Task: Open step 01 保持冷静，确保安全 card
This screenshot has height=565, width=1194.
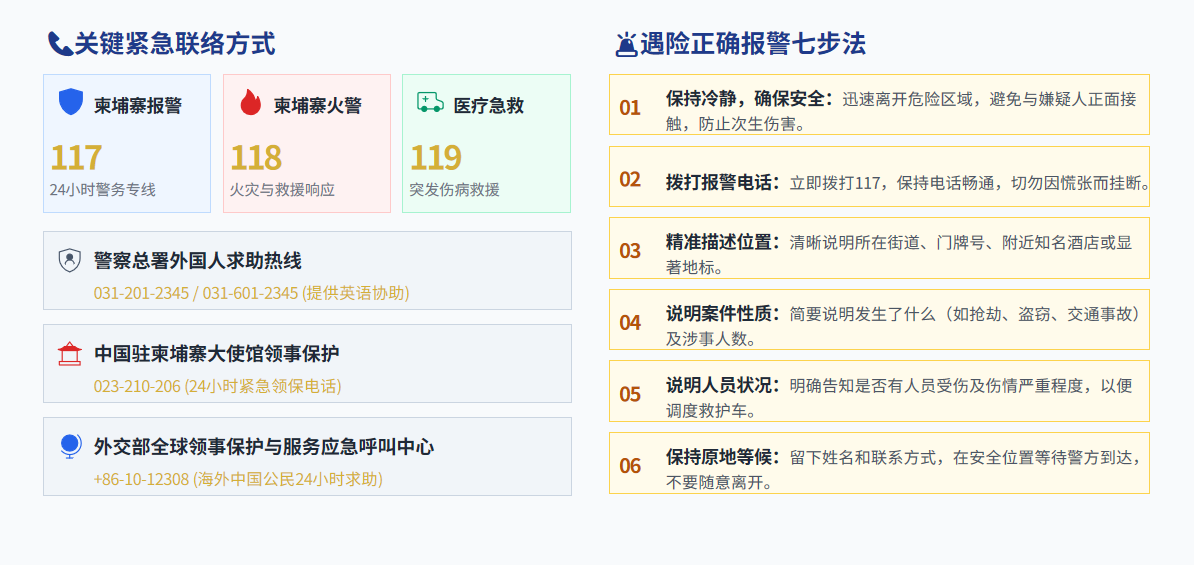Action: (x=880, y=104)
